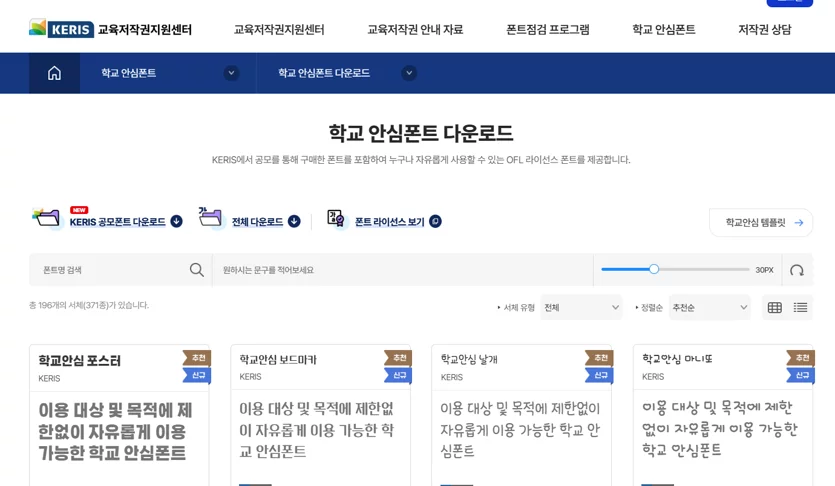Screen dimensions: 835x486
Task: Click the download arrow next to KERIS 공모폰트 다운로드
Action: [x=176, y=221]
